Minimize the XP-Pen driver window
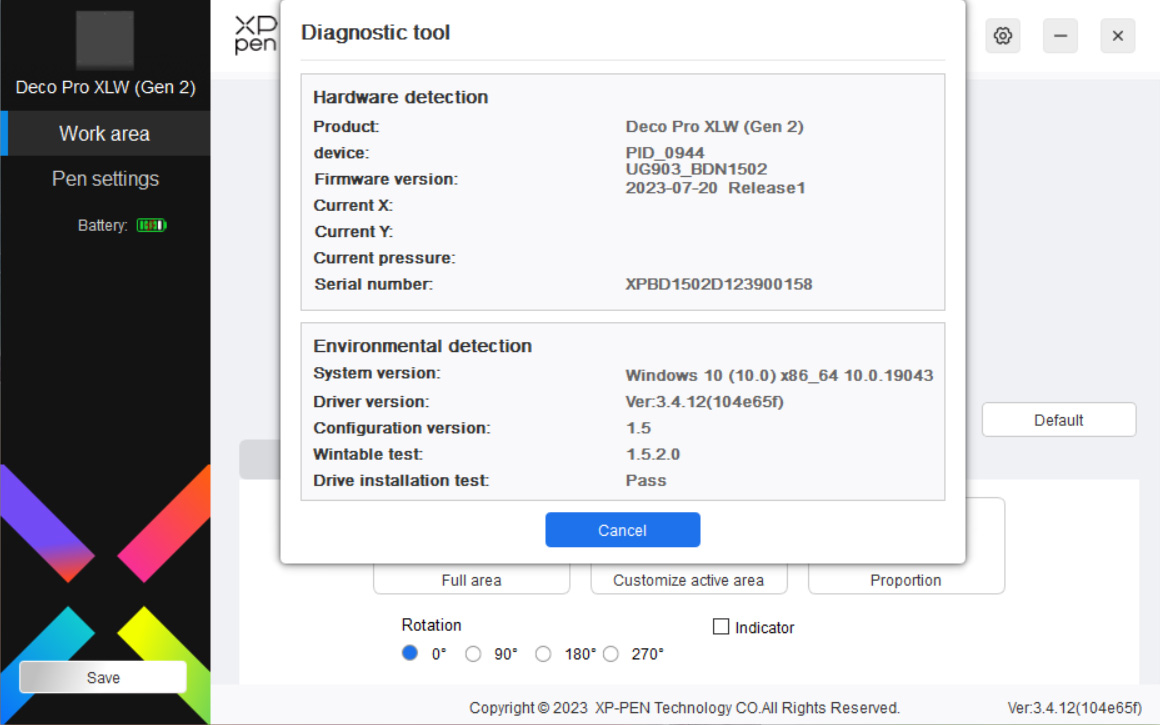This screenshot has width=1160, height=725. 1060,37
